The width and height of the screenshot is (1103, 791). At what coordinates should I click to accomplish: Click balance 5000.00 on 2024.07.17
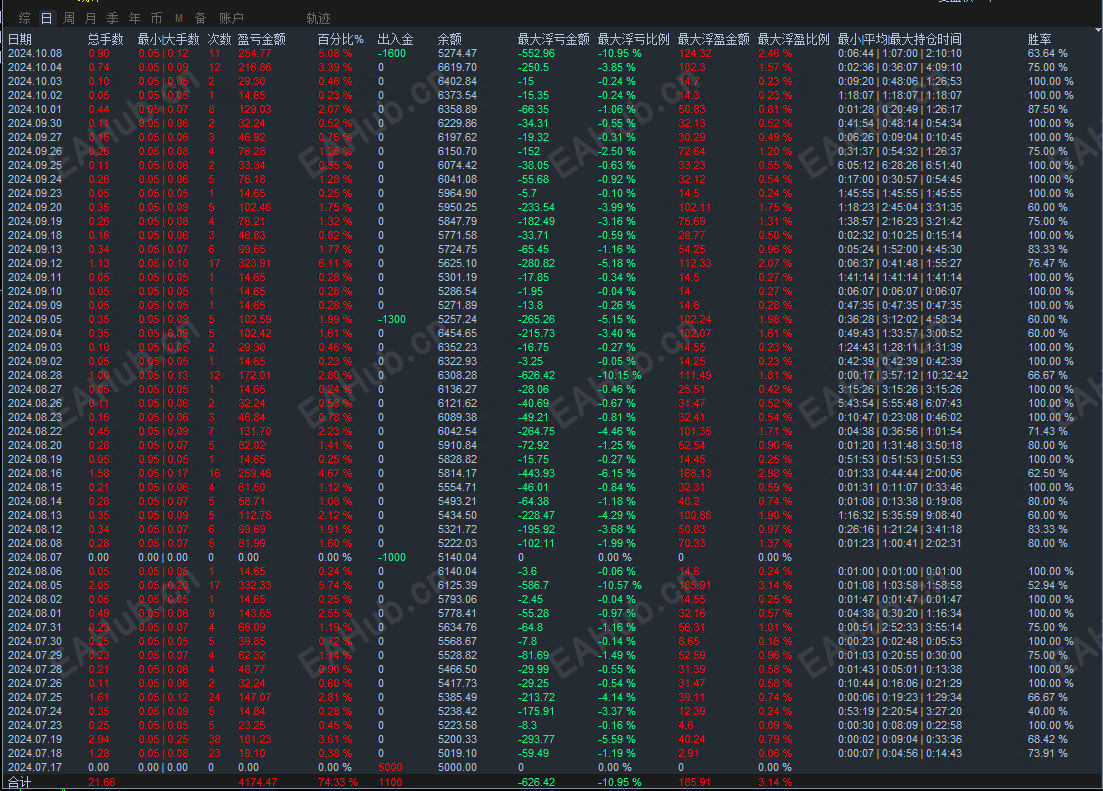point(457,768)
